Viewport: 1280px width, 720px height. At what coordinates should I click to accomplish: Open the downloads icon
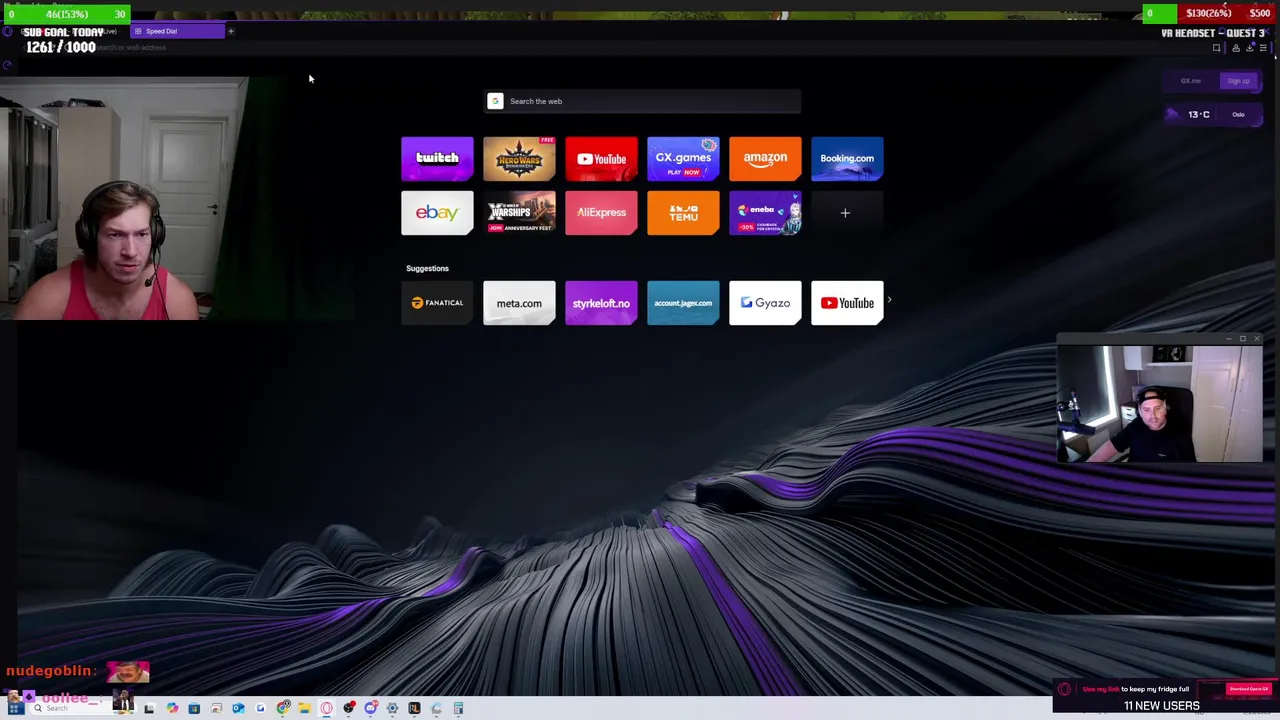(1249, 48)
